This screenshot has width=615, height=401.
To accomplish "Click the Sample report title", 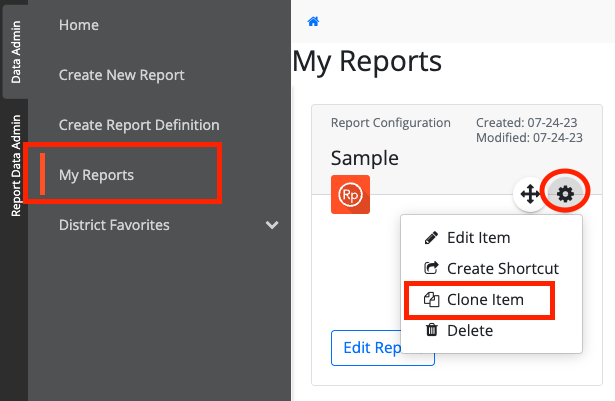I will pos(364,158).
